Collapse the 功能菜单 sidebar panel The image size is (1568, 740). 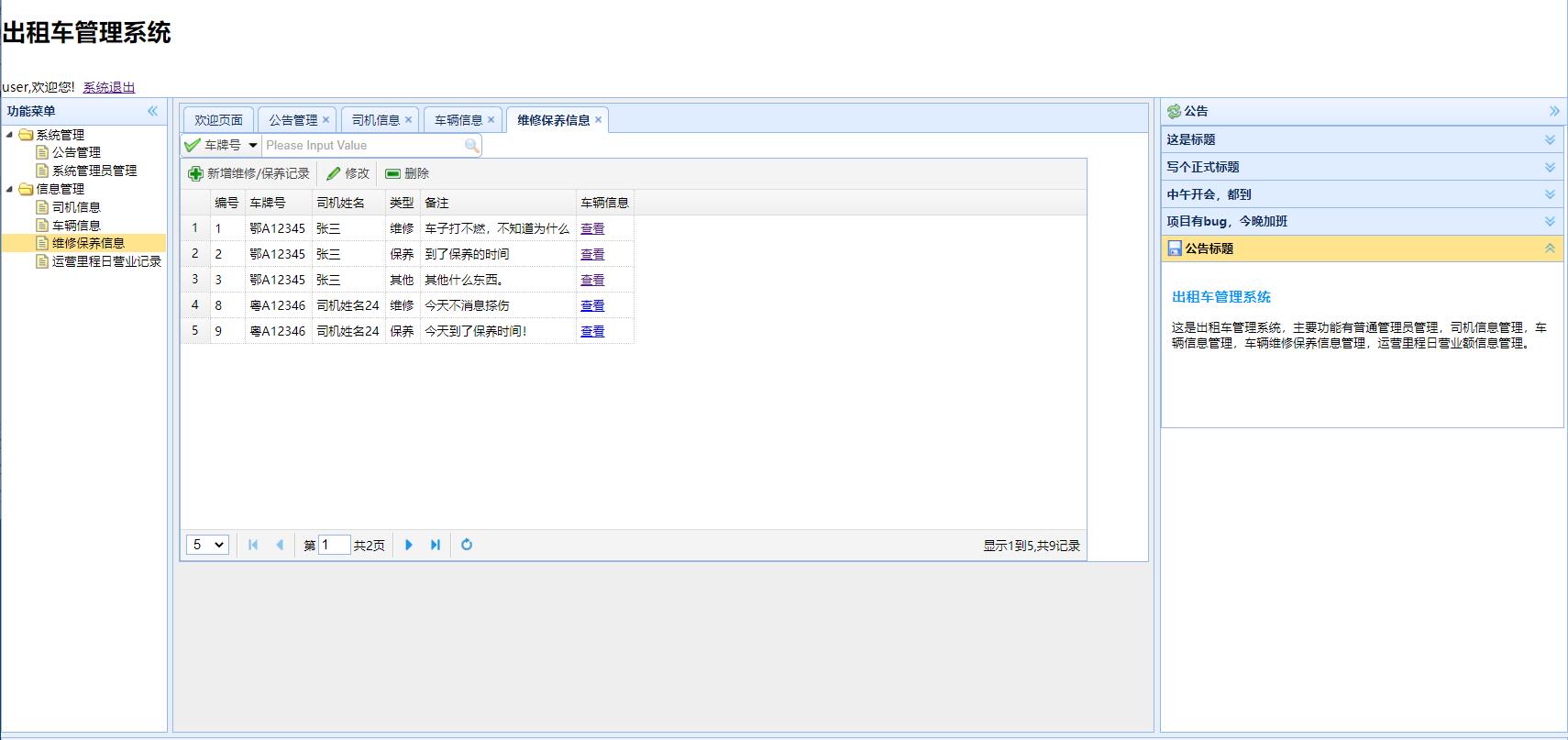153,111
